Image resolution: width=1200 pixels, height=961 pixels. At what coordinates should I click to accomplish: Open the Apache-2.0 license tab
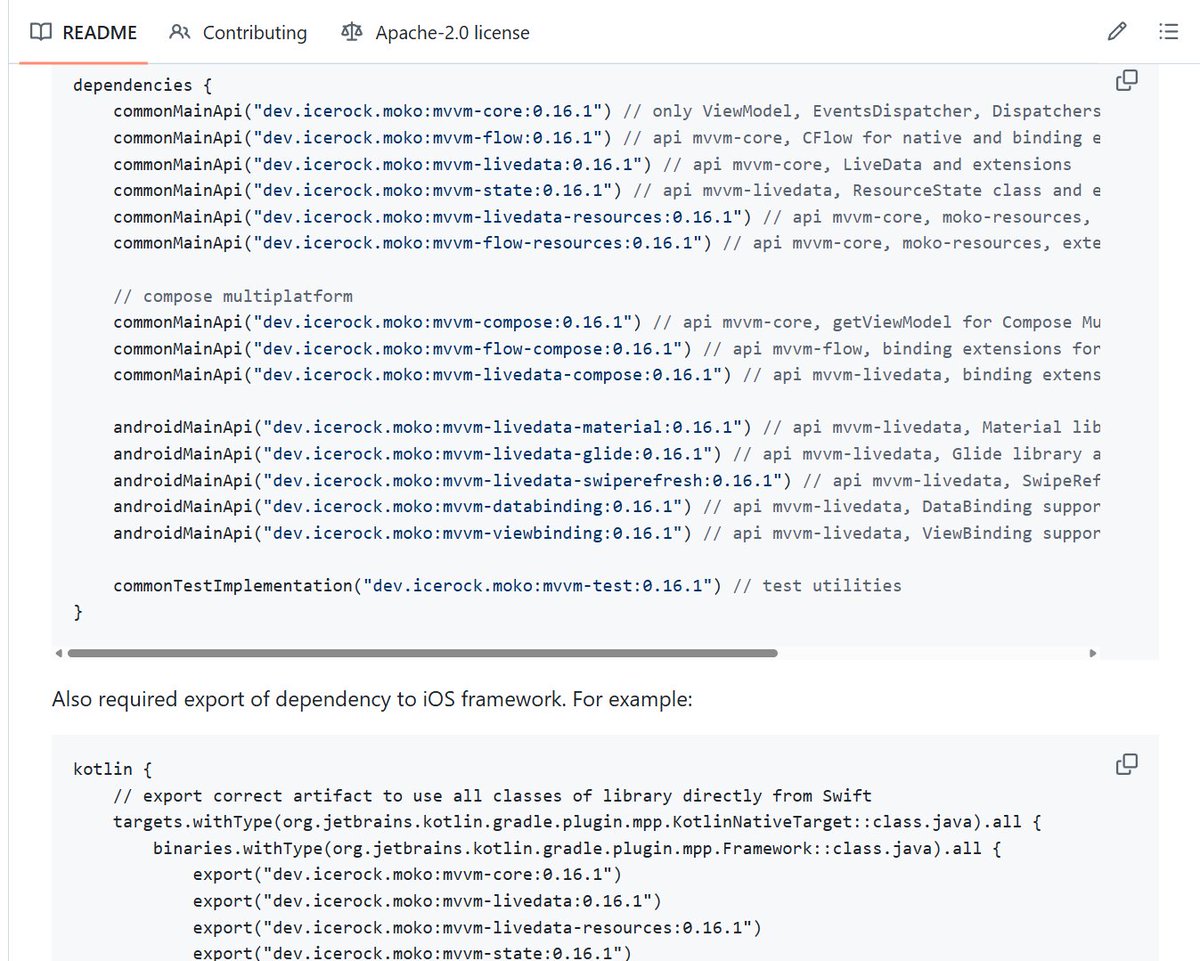click(434, 32)
